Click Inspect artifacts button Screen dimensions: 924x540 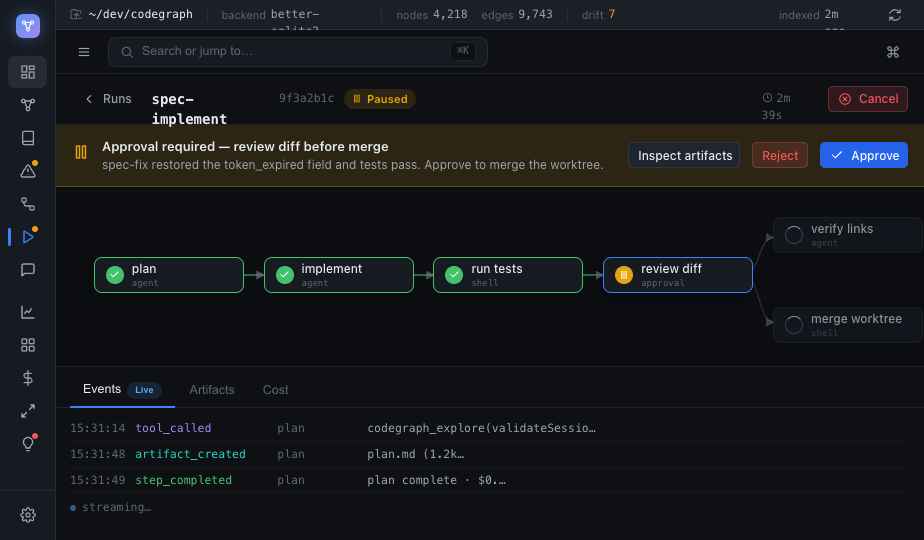pyautogui.click(x=684, y=156)
